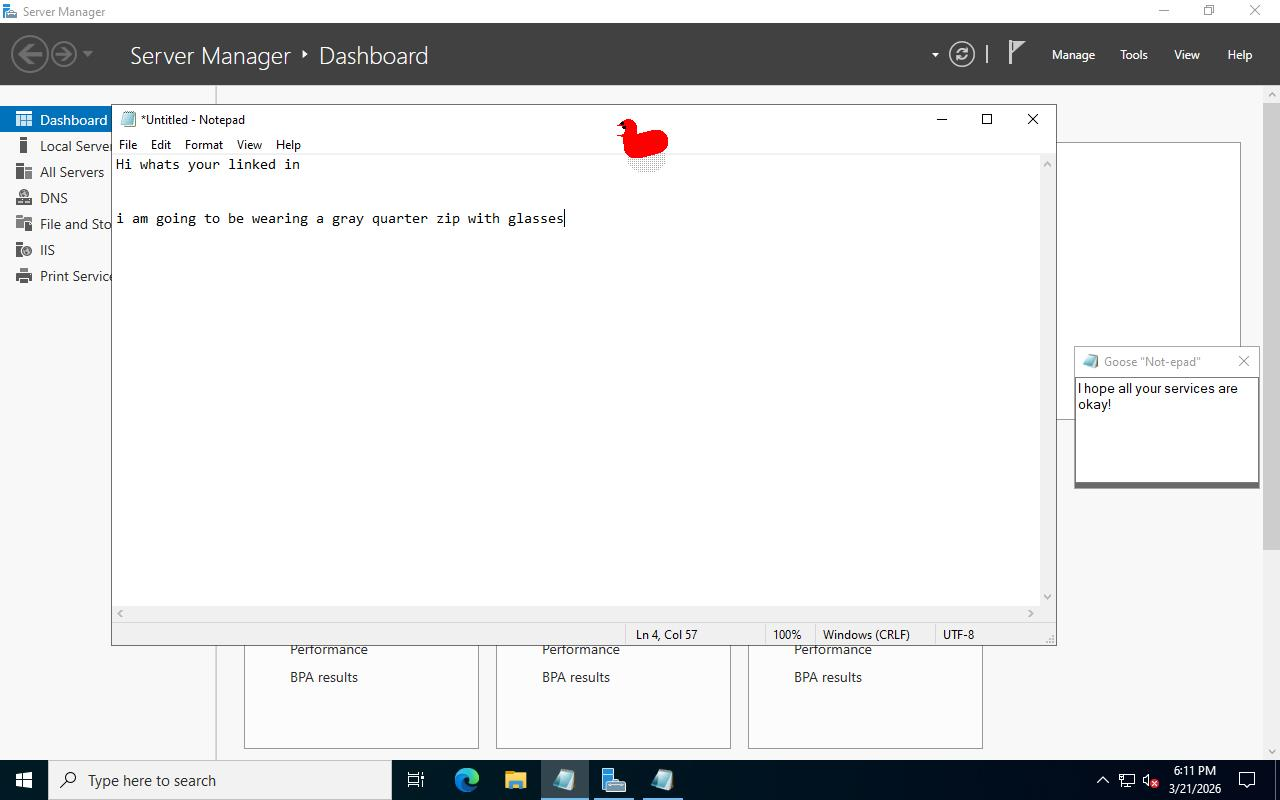Screen dimensions: 1280x800
Task: Open Microsoft Edge from the taskbar
Action: click(466, 780)
